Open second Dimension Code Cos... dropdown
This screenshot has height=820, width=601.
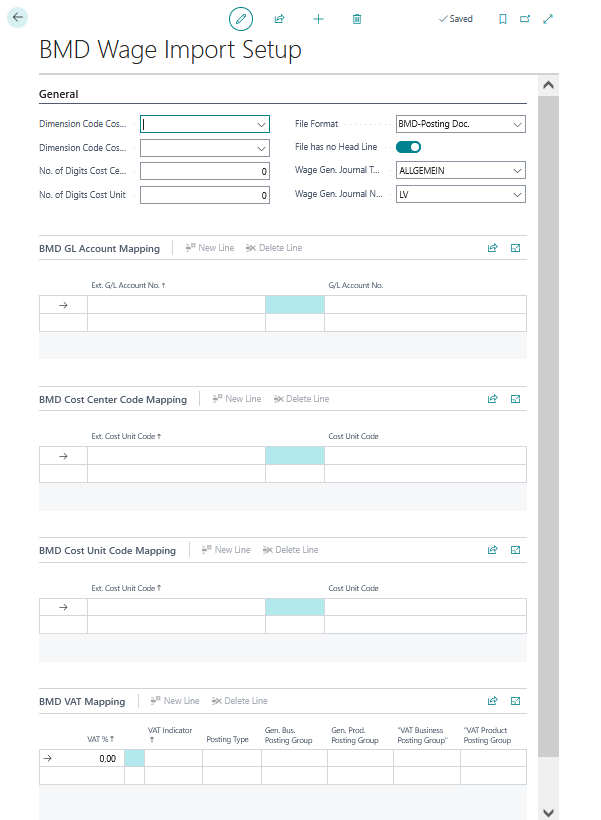click(261, 149)
